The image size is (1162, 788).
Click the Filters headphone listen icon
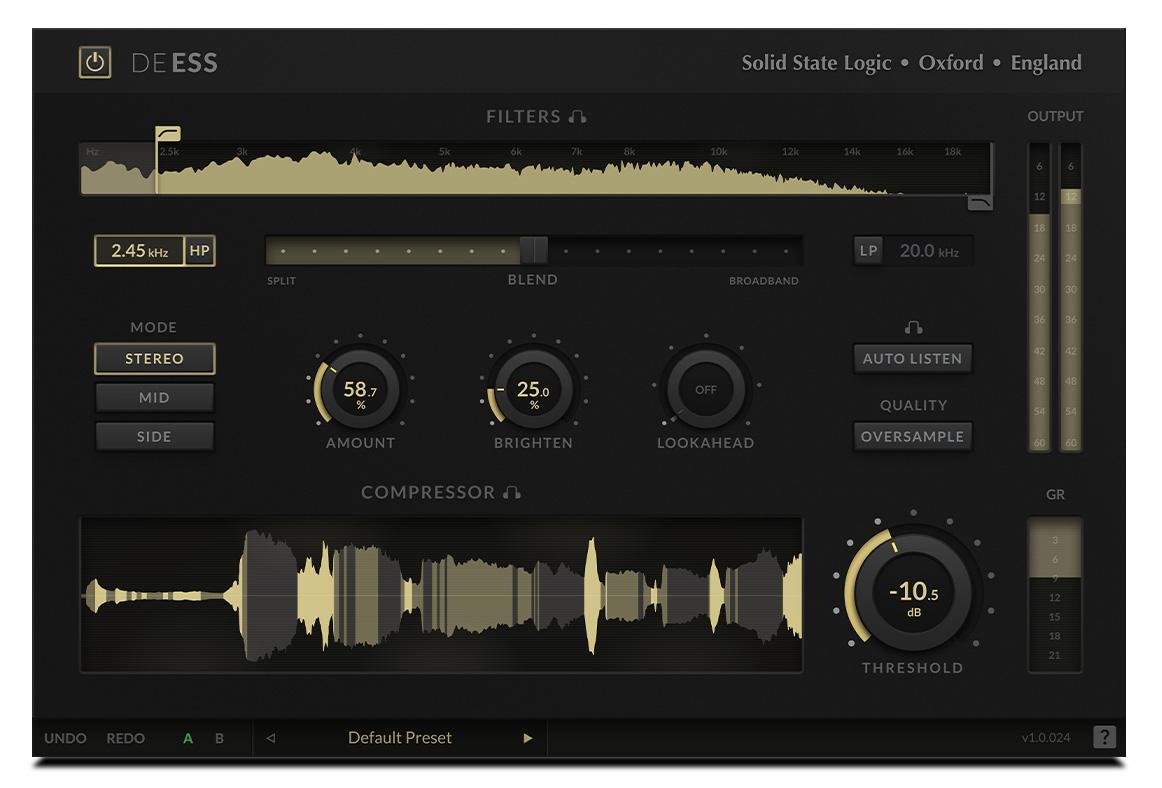[x=577, y=116]
